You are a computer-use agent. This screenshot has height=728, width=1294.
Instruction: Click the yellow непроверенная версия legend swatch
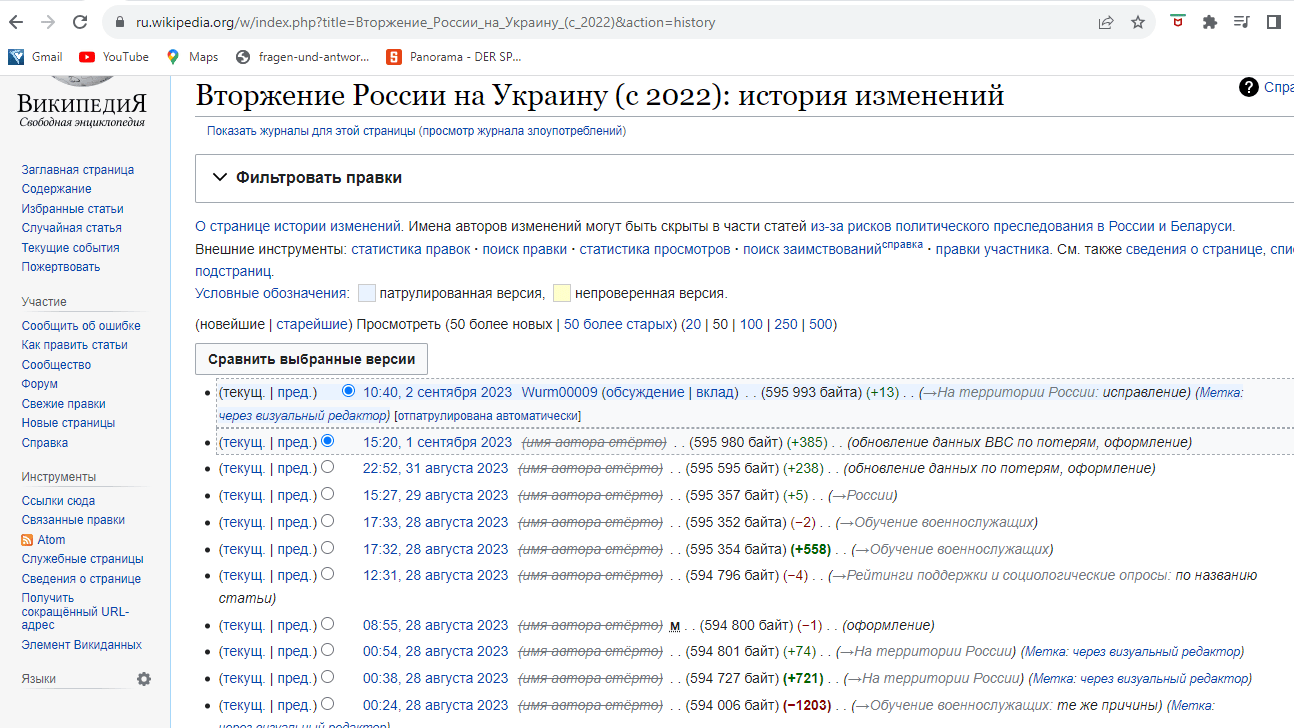562,293
